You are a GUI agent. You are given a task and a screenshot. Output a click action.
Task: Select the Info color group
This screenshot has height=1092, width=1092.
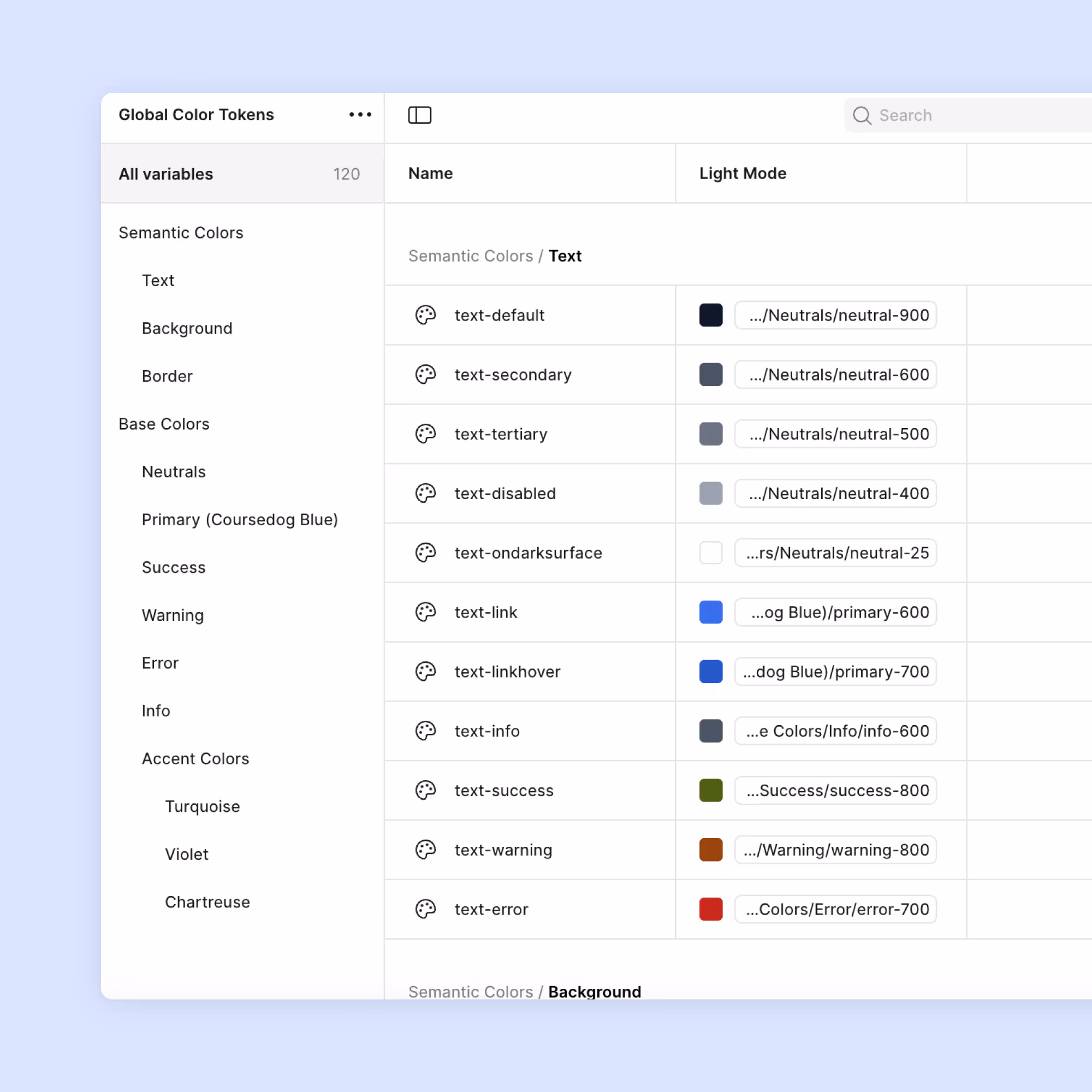click(156, 711)
